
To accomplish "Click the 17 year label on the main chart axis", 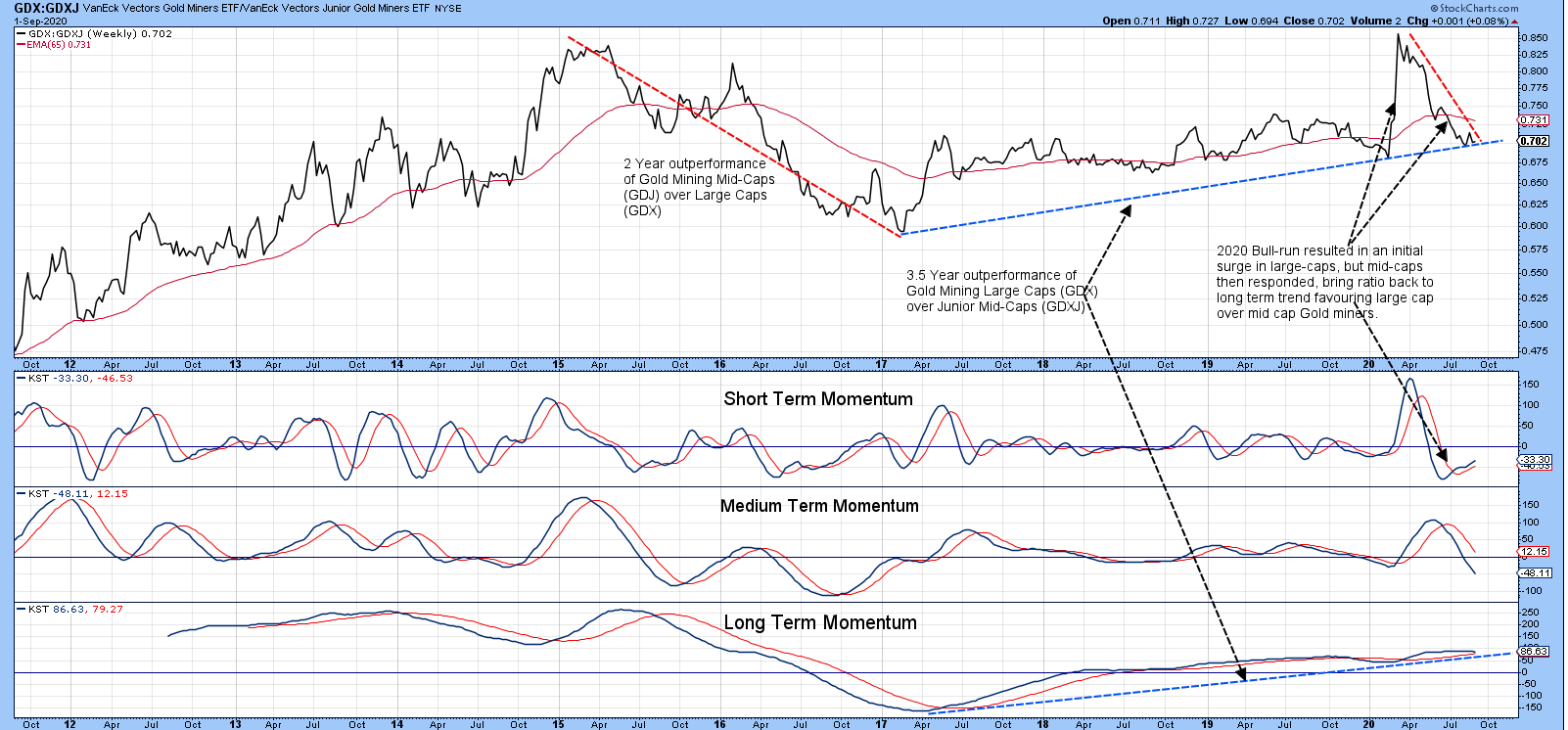I will coord(881,364).
